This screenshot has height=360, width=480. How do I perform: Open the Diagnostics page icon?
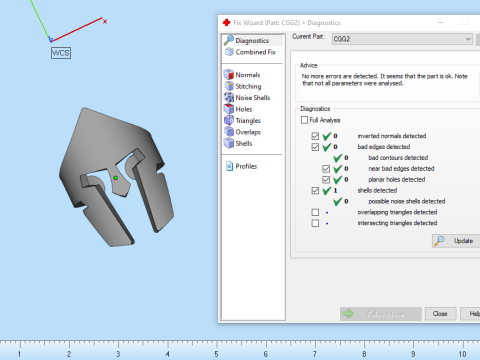coord(229,40)
